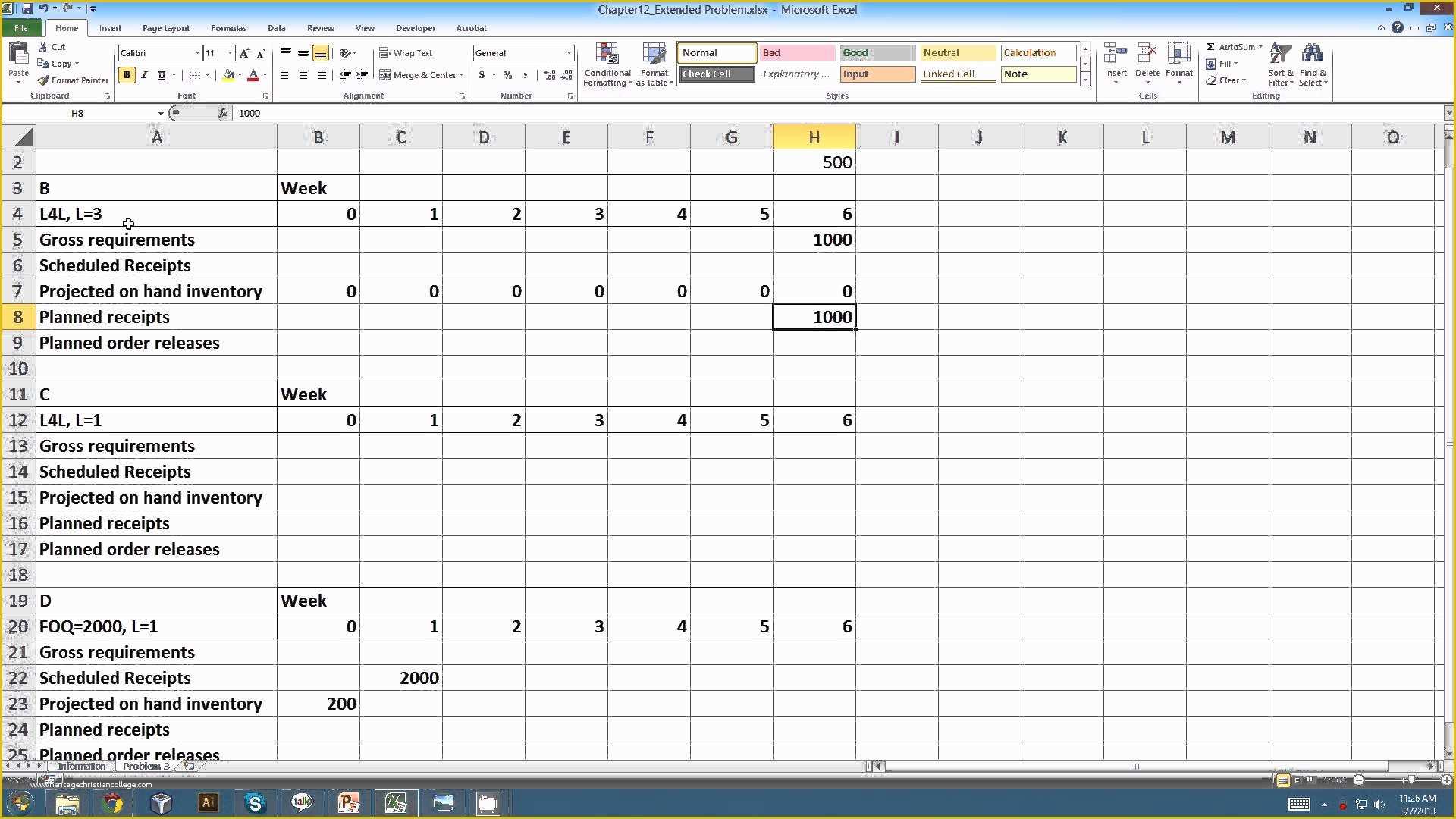Enable Bold formatting toggle
Screen dimensions: 1456x819
pyautogui.click(x=126, y=75)
